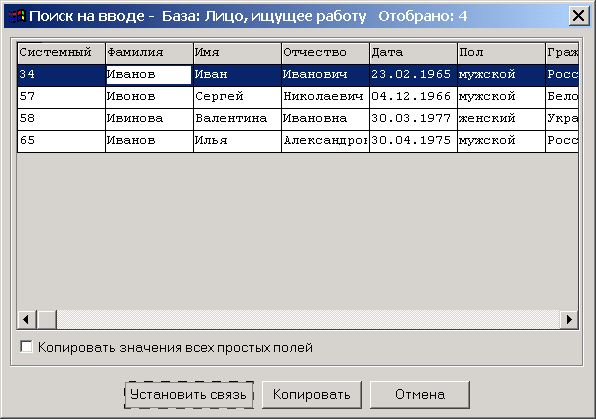Click the Пол column header
Viewport: 596px width, 419px height.
pos(501,53)
